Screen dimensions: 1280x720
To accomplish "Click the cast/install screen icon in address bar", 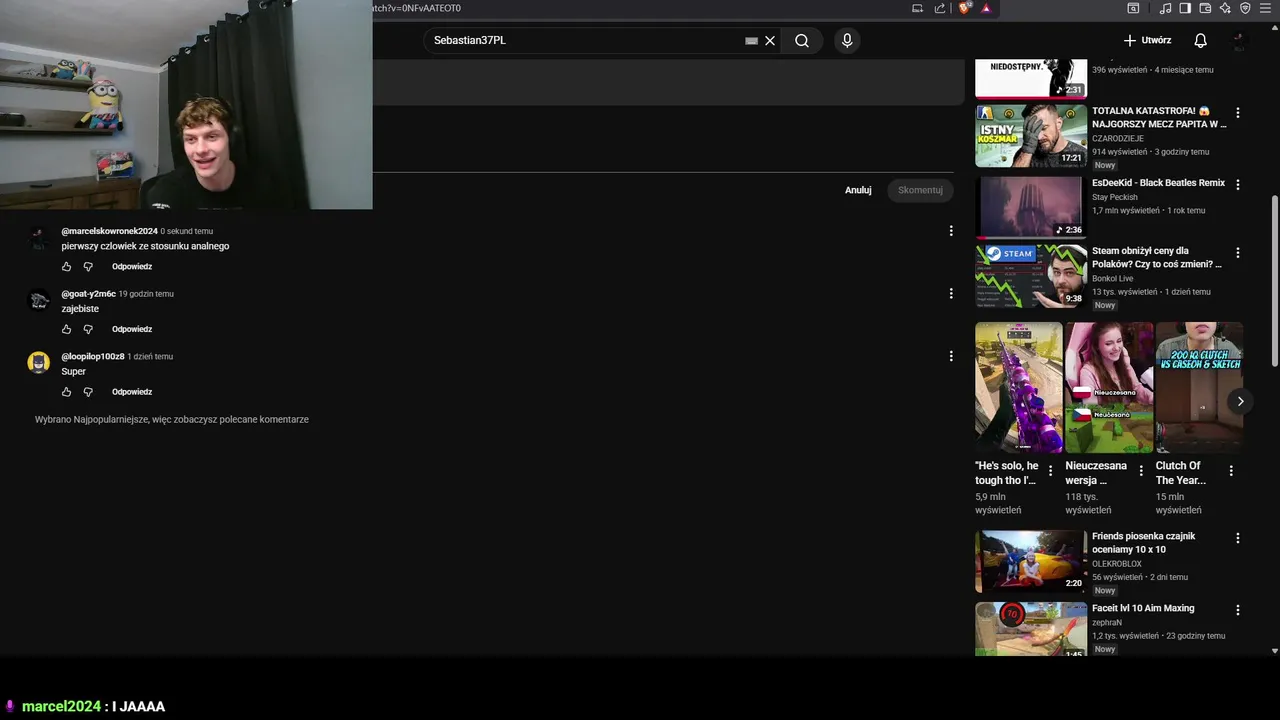I will tap(917, 8).
